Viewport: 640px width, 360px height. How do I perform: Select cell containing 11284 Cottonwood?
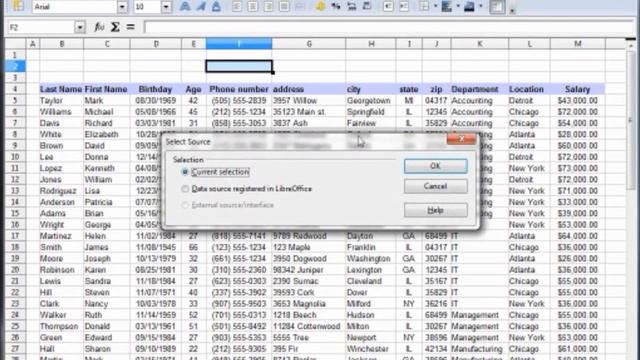point(309,327)
